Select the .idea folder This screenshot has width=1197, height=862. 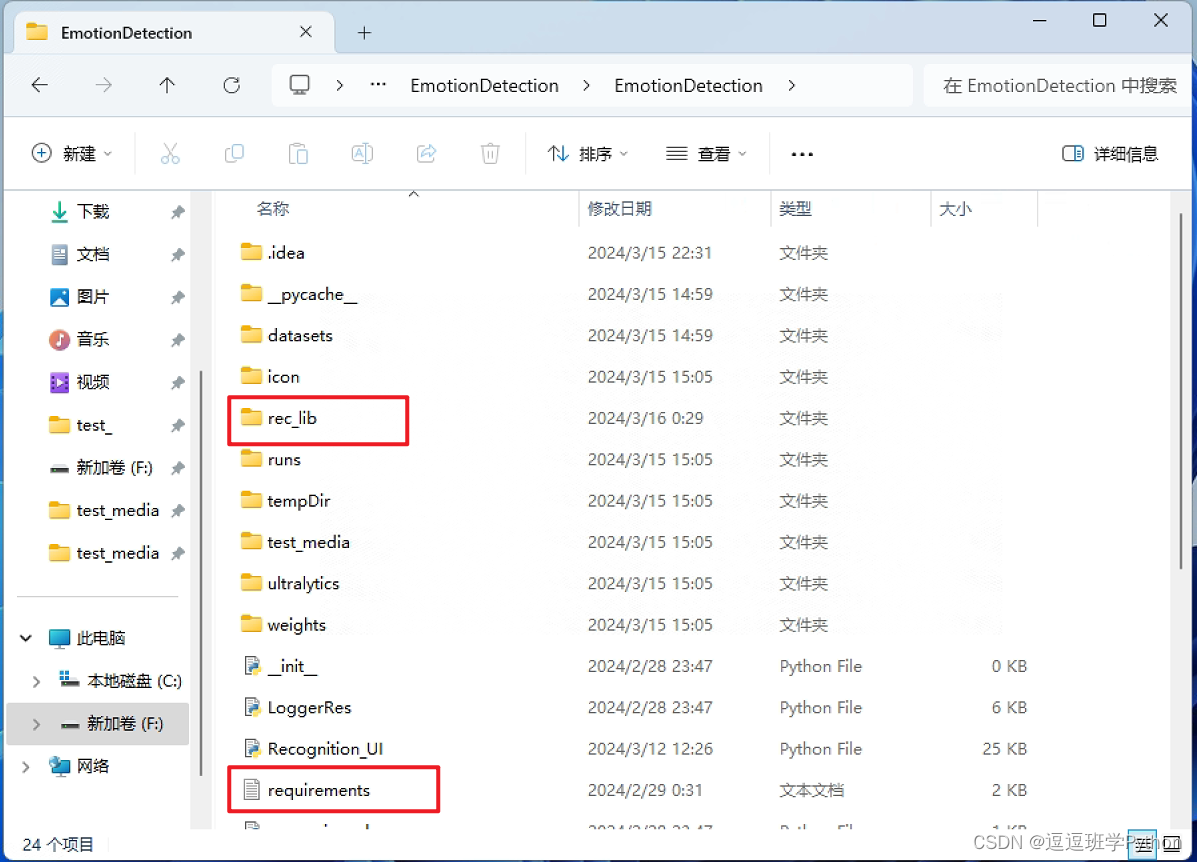[286, 253]
